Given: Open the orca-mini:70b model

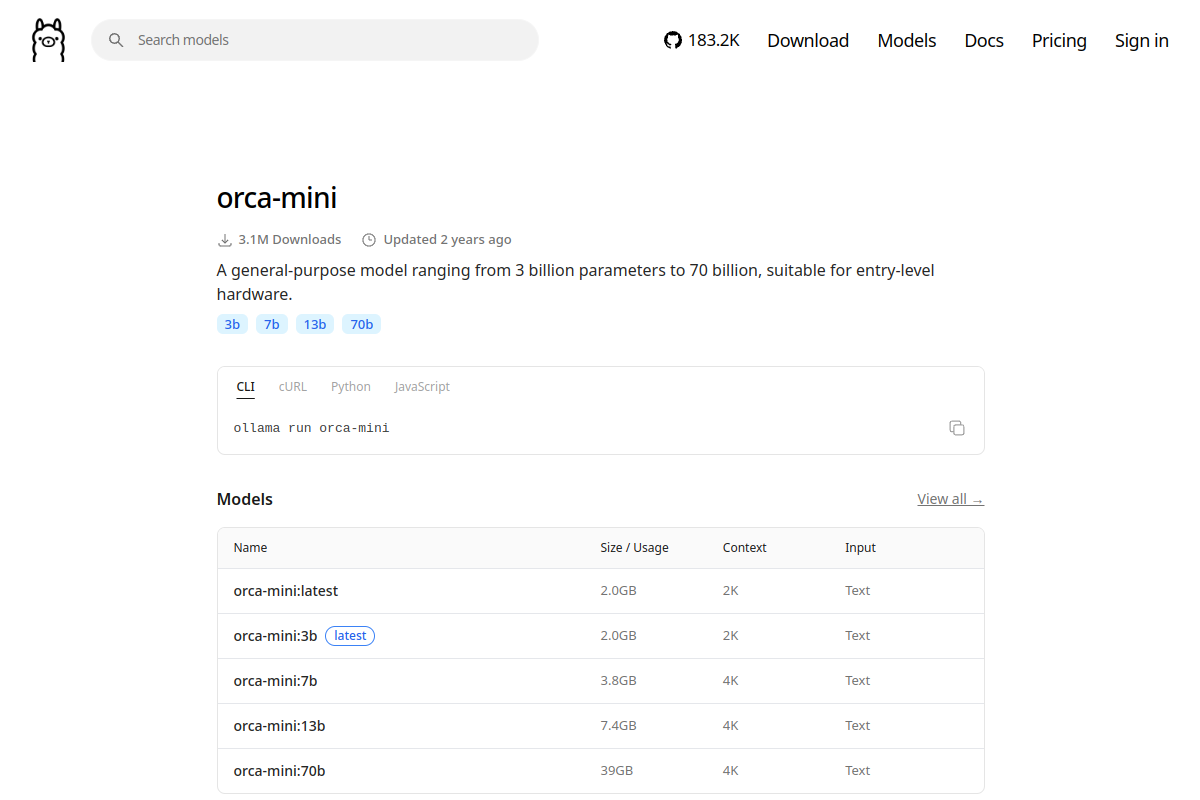Looking at the screenshot, I should coord(279,771).
